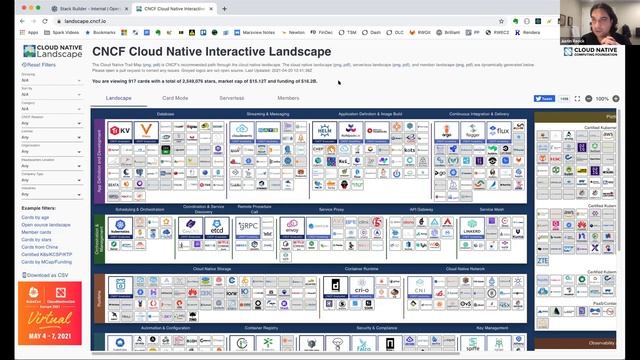Open the CloudEvents project card
640x360 pixels.
click(242, 132)
